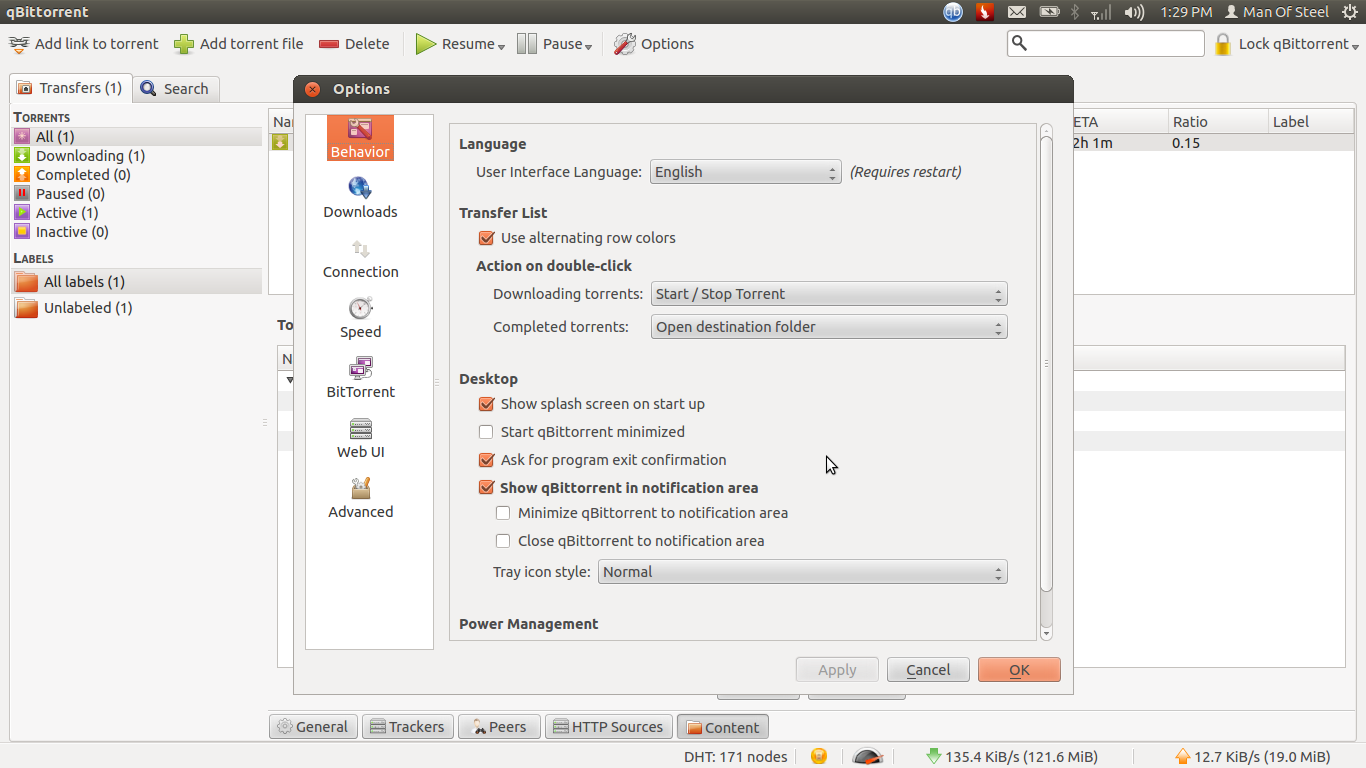Check Minimize qBittorrent to notification area
Screen dimensions: 1366x768
pos(503,513)
